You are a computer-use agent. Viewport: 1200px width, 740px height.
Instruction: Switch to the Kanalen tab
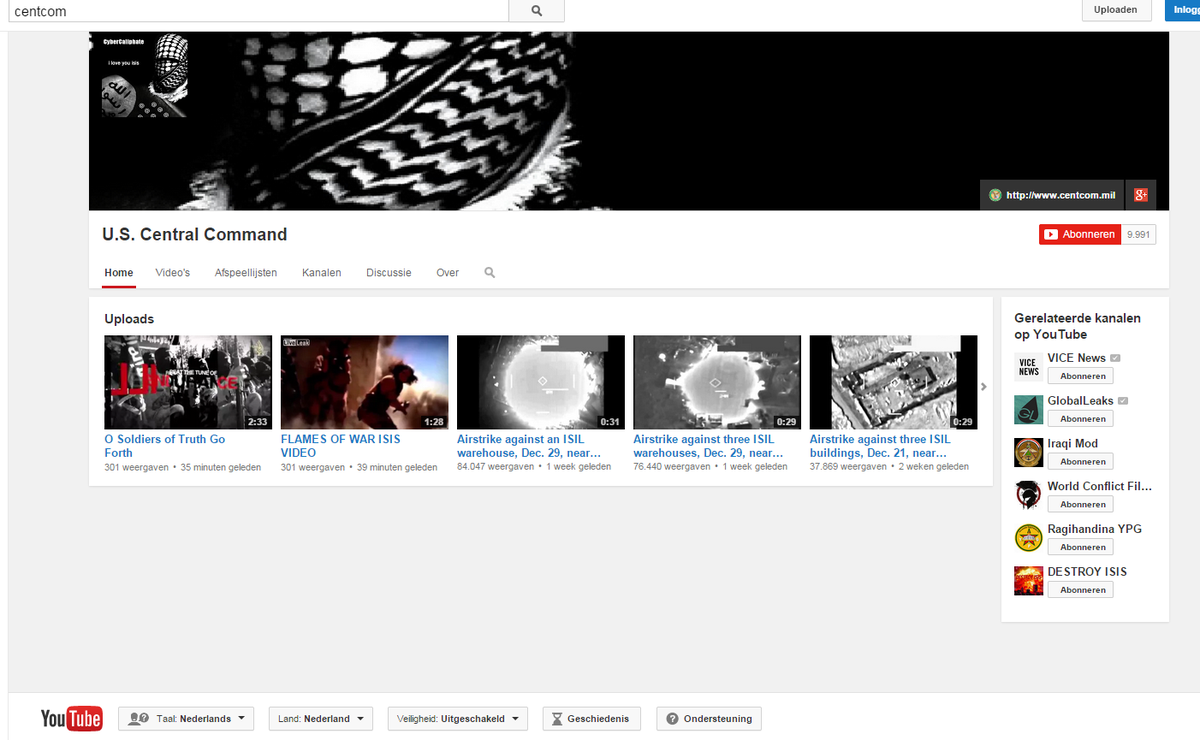click(322, 273)
